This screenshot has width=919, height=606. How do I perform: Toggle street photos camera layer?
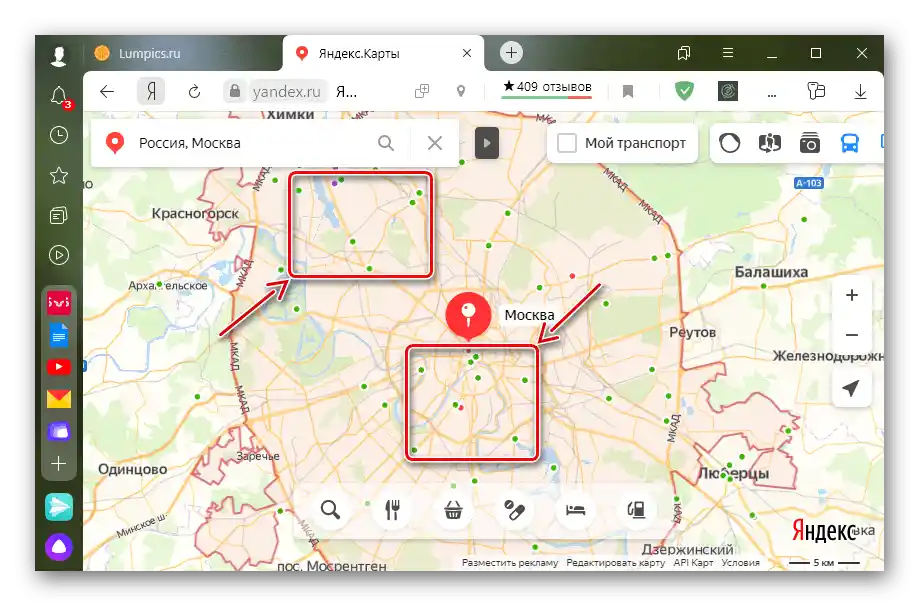[810, 143]
